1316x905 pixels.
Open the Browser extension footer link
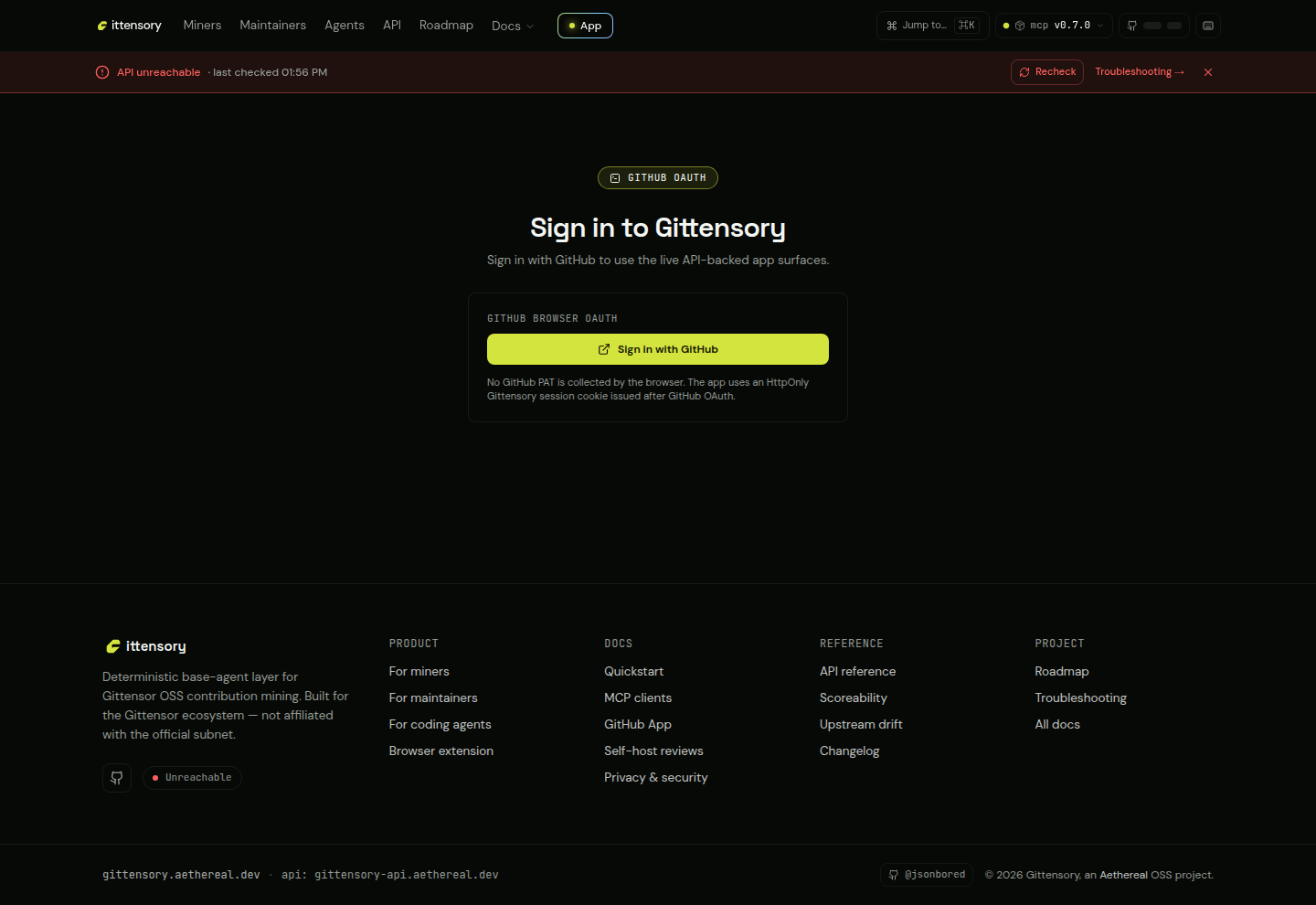(441, 751)
